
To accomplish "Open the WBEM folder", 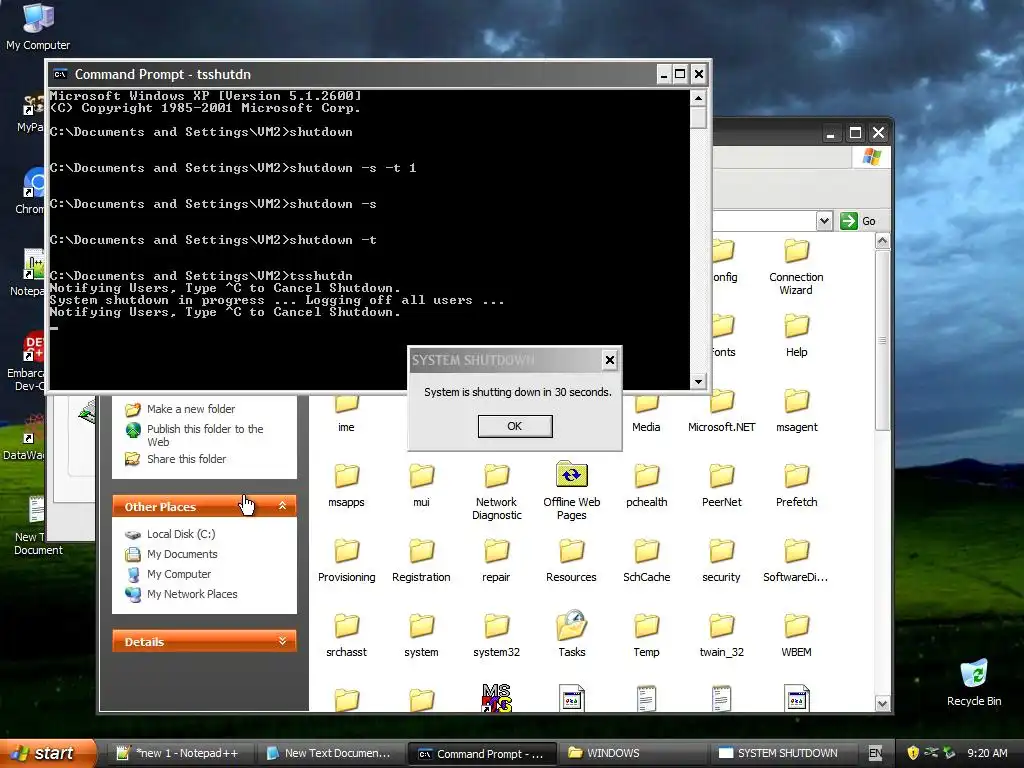I will (797, 635).
